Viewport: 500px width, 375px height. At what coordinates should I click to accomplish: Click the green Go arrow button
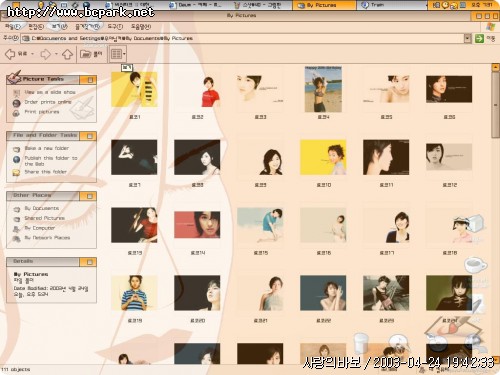(x=479, y=38)
